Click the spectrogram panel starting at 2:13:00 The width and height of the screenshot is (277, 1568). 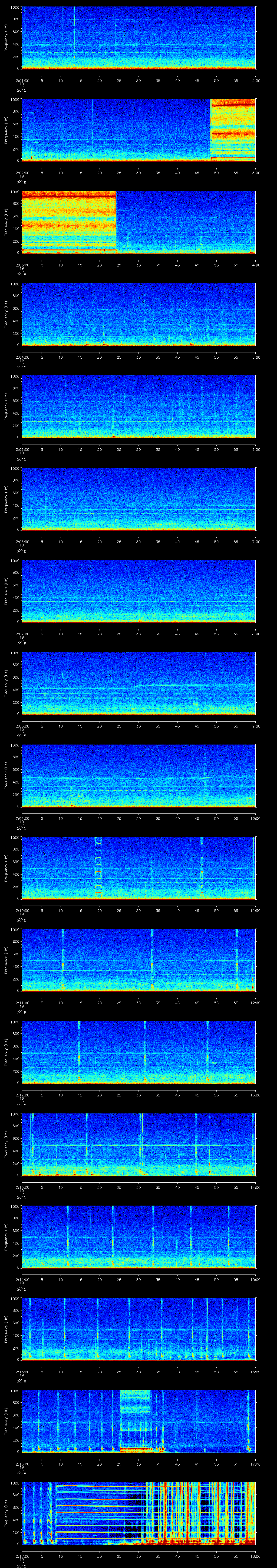coord(138,1144)
